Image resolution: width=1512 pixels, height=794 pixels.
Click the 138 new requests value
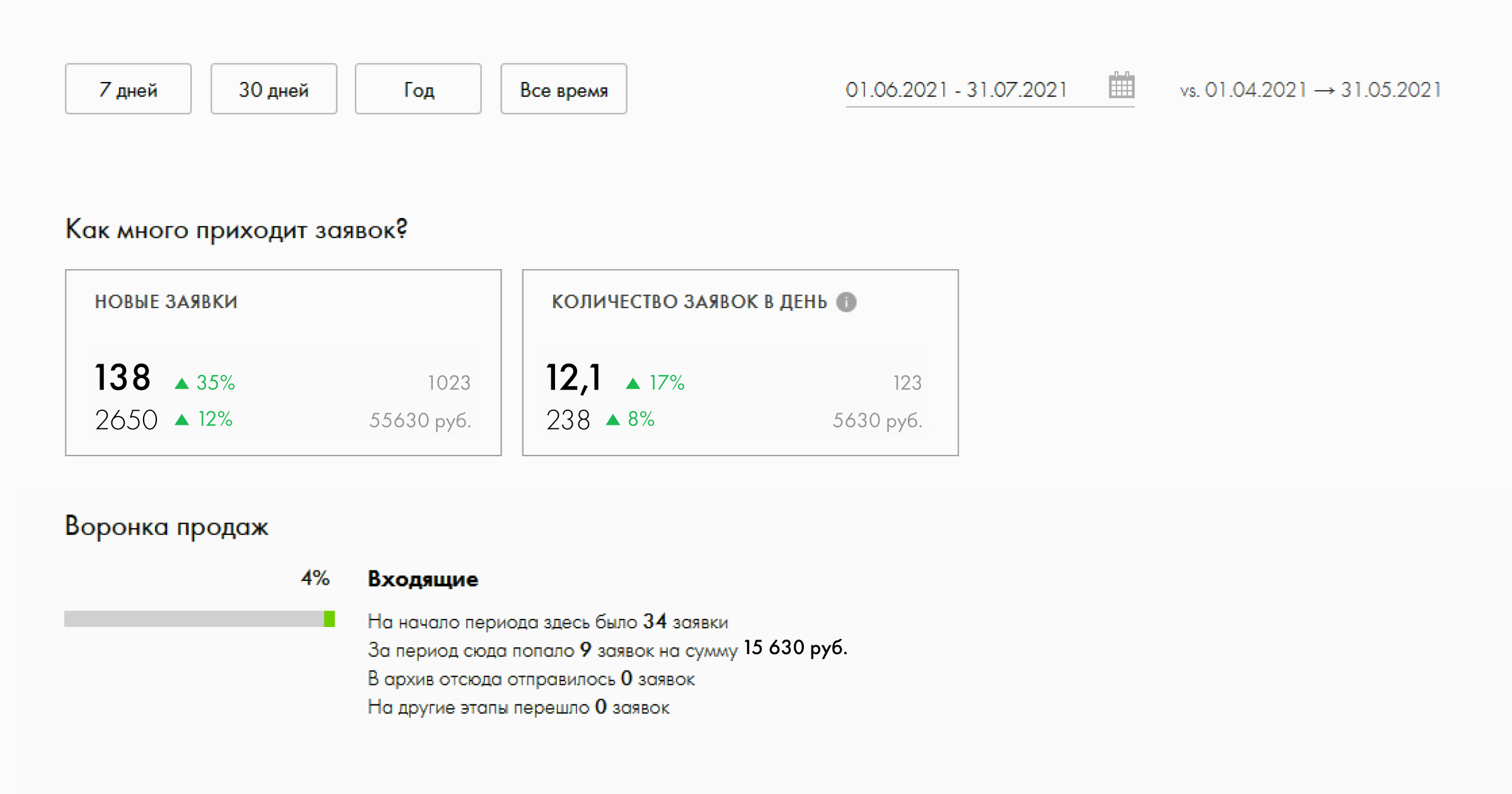(x=123, y=378)
